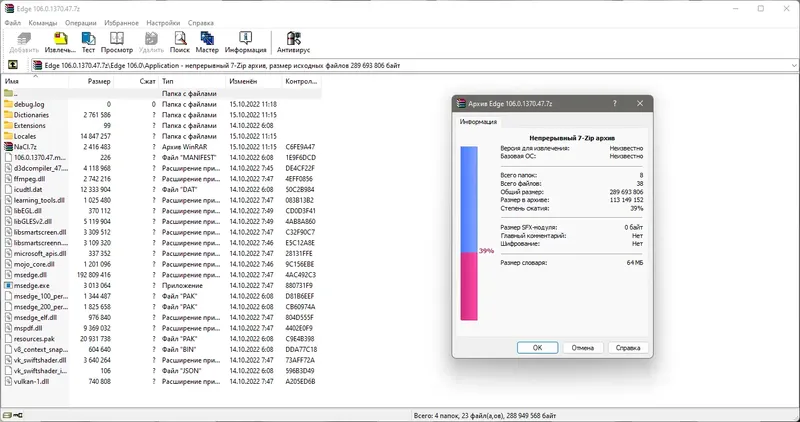Screen dimensions: 800x422
Task: Select the 106.0.1370.47.m... manifest row
Action: coord(161,157)
